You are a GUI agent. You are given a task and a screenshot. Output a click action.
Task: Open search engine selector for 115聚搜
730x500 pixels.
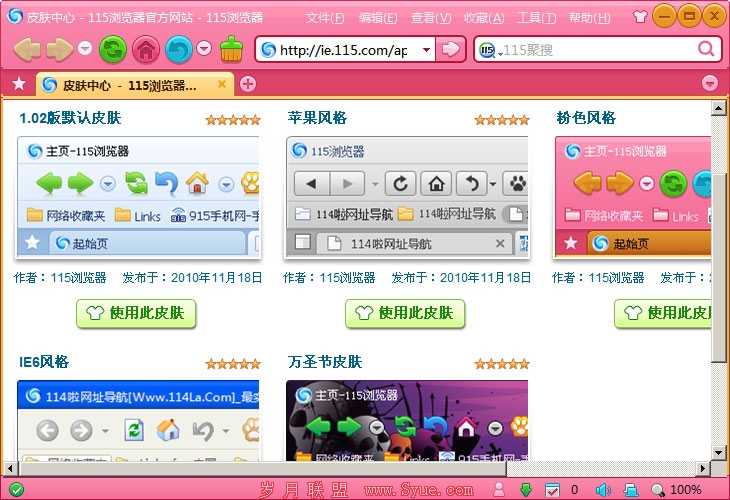(x=489, y=50)
